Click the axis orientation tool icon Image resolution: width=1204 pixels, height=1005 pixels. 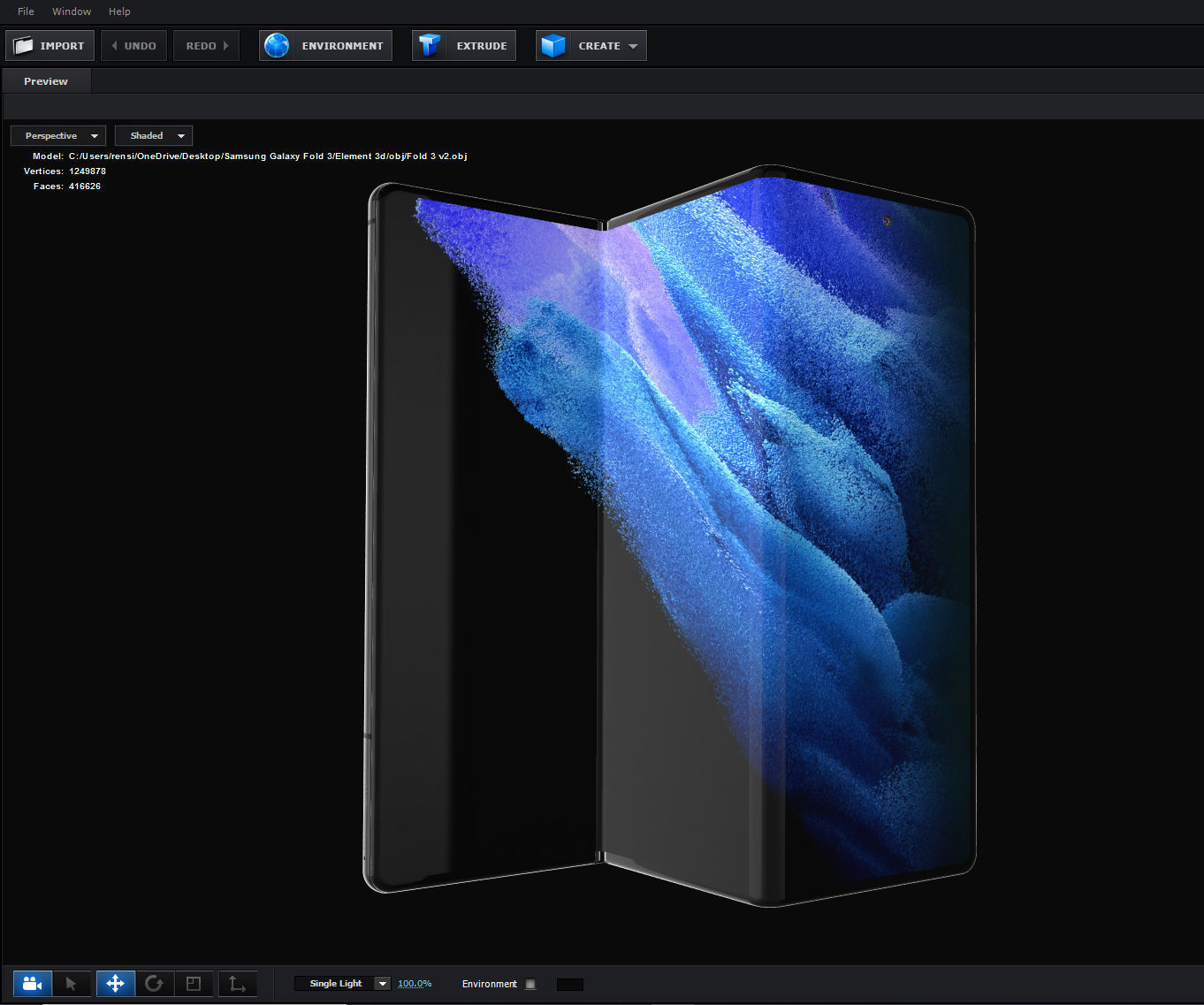[x=237, y=984]
